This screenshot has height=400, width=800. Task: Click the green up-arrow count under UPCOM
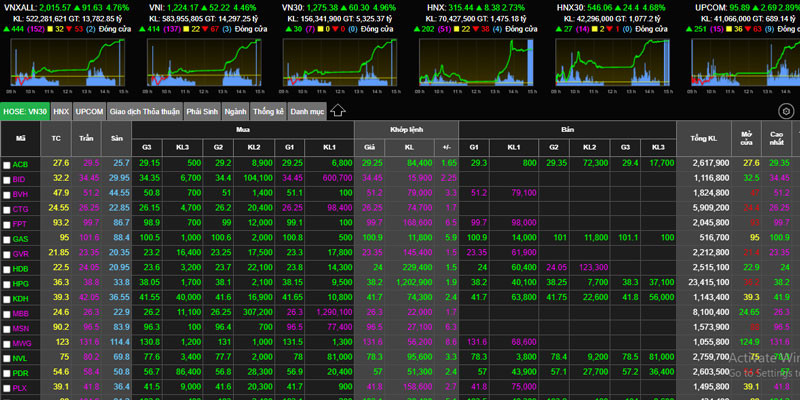(701, 29)
